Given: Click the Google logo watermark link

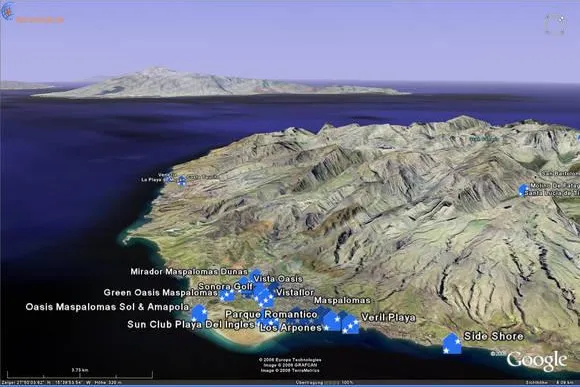Looking at the screenshot, I should coord(537,361).
